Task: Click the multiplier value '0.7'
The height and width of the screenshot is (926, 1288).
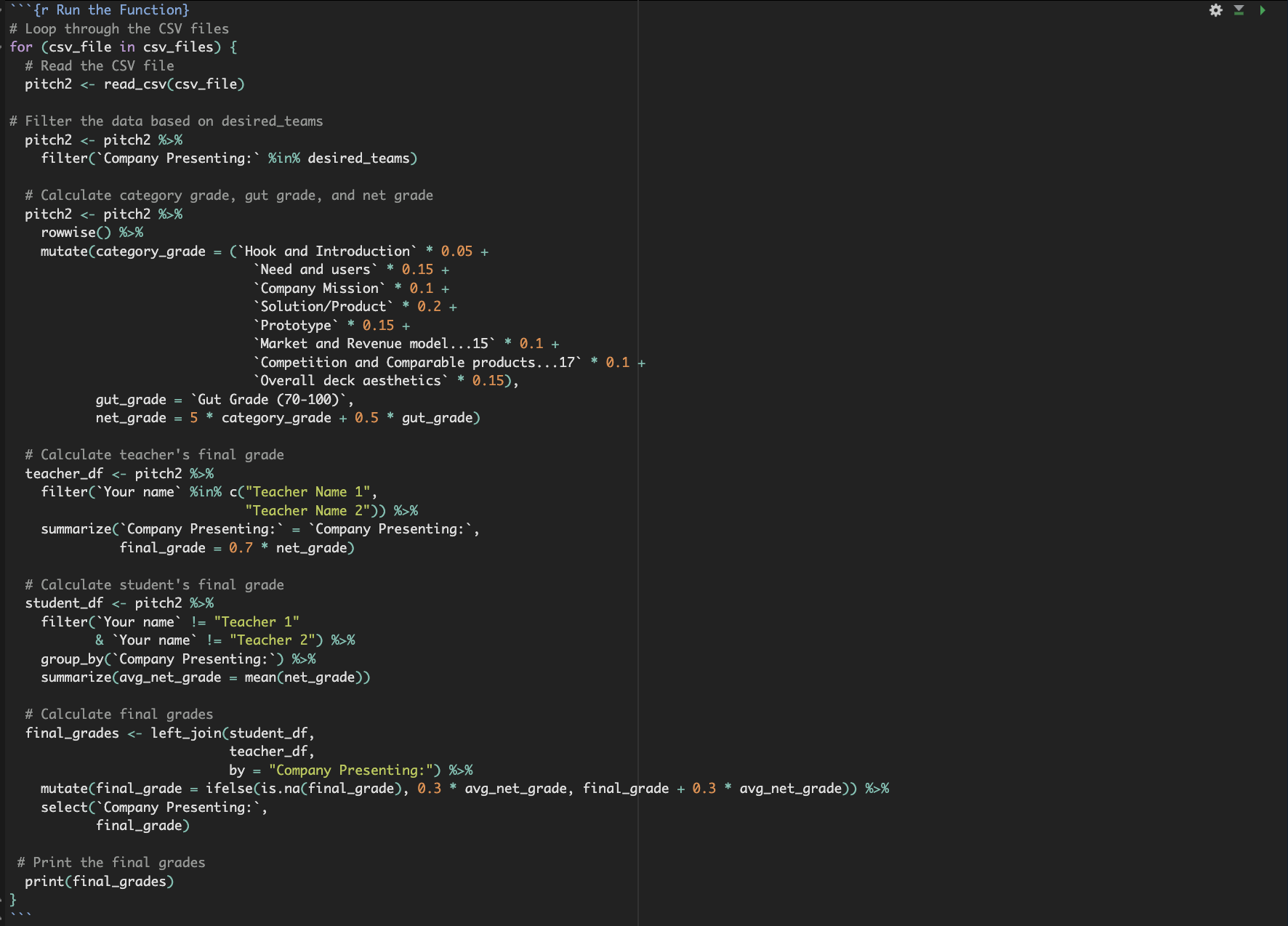Action: point(241,547)
